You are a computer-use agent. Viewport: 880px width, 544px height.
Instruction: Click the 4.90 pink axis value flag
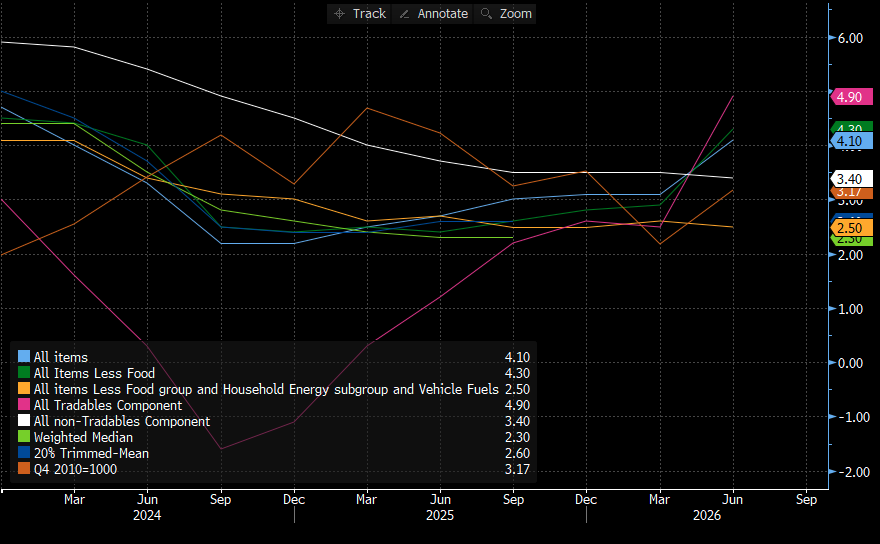click(x=851, y=97)
